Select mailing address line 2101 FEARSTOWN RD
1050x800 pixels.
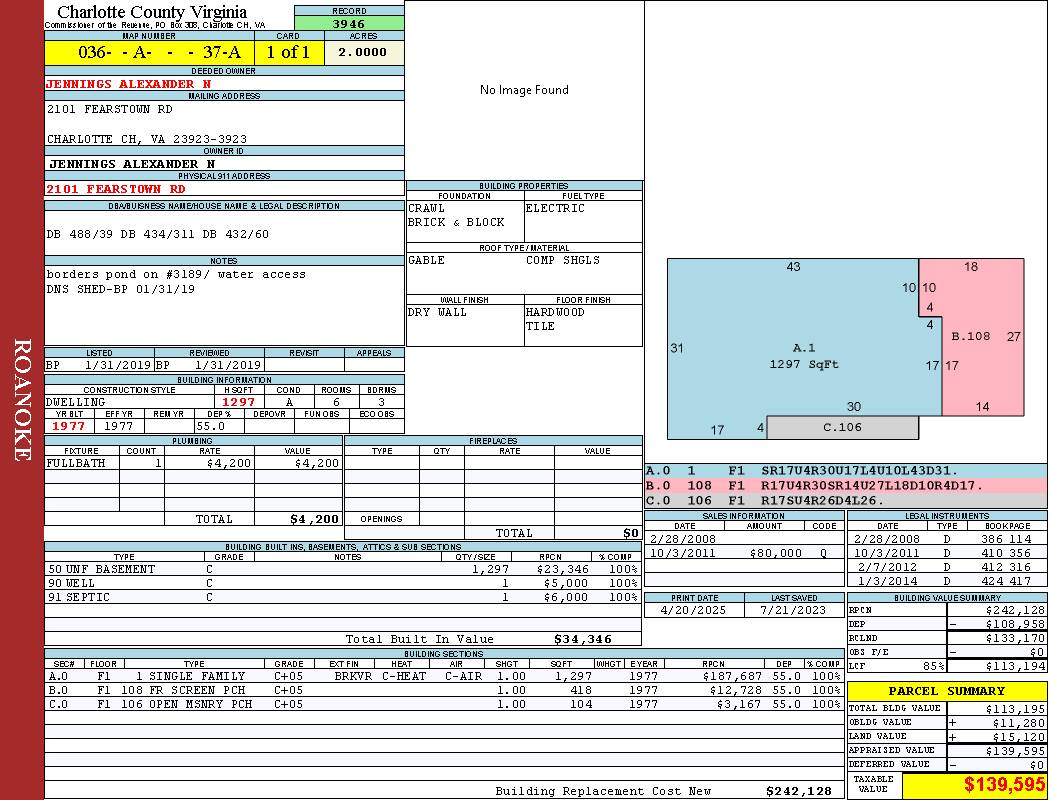pyautogui.click(x=110, y=109)
